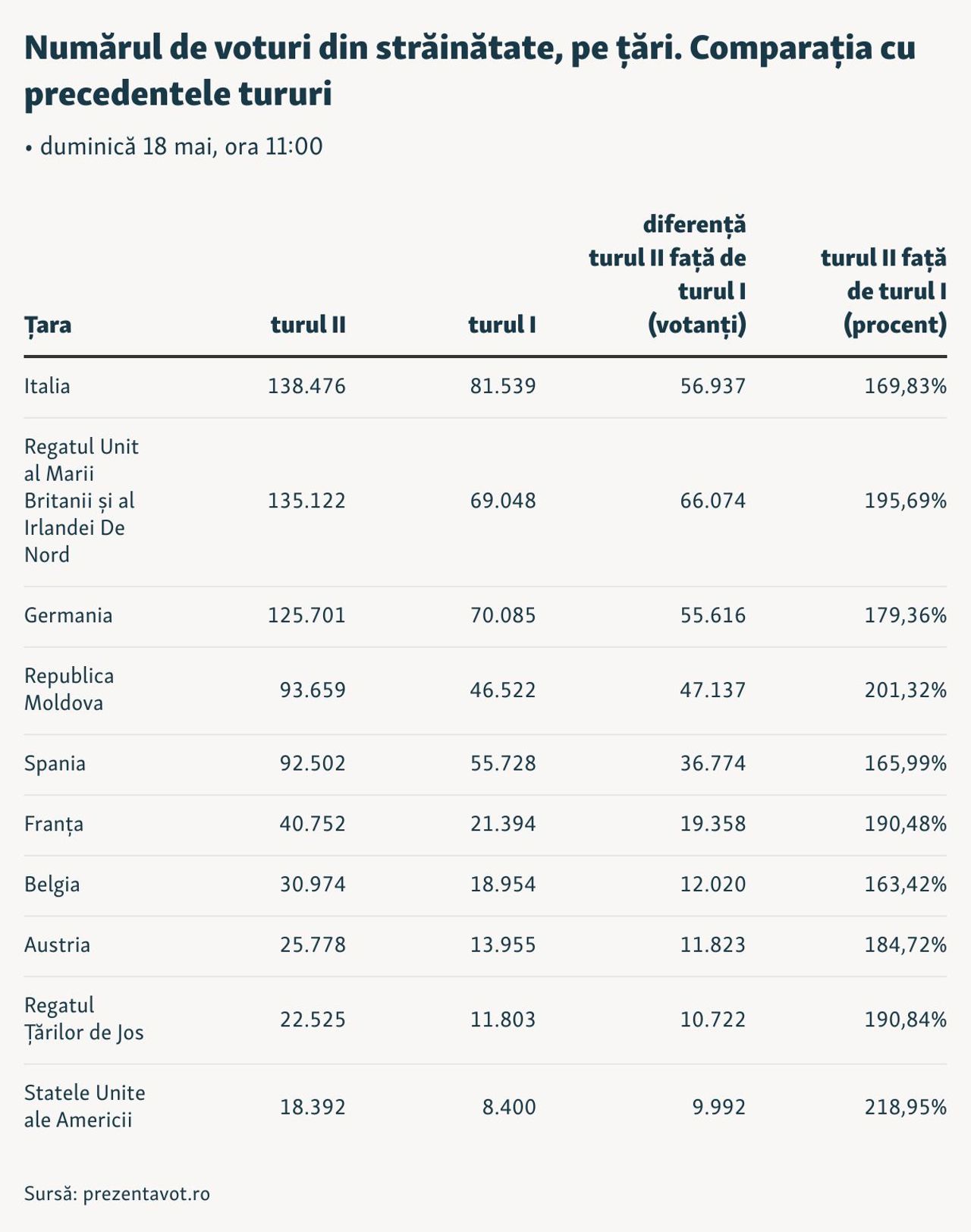Viewport: 971px width, 1232px height.
Task: Select the Franța row label
Action: (x=54, y=824)
